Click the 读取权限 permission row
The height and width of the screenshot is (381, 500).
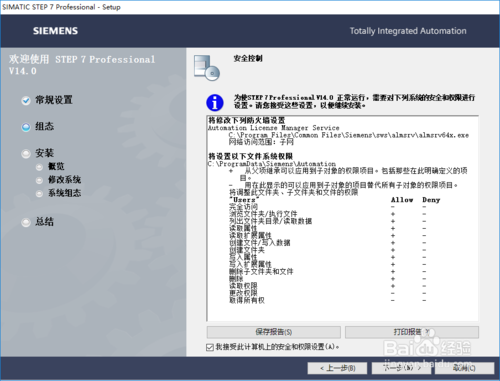[243, 286]
